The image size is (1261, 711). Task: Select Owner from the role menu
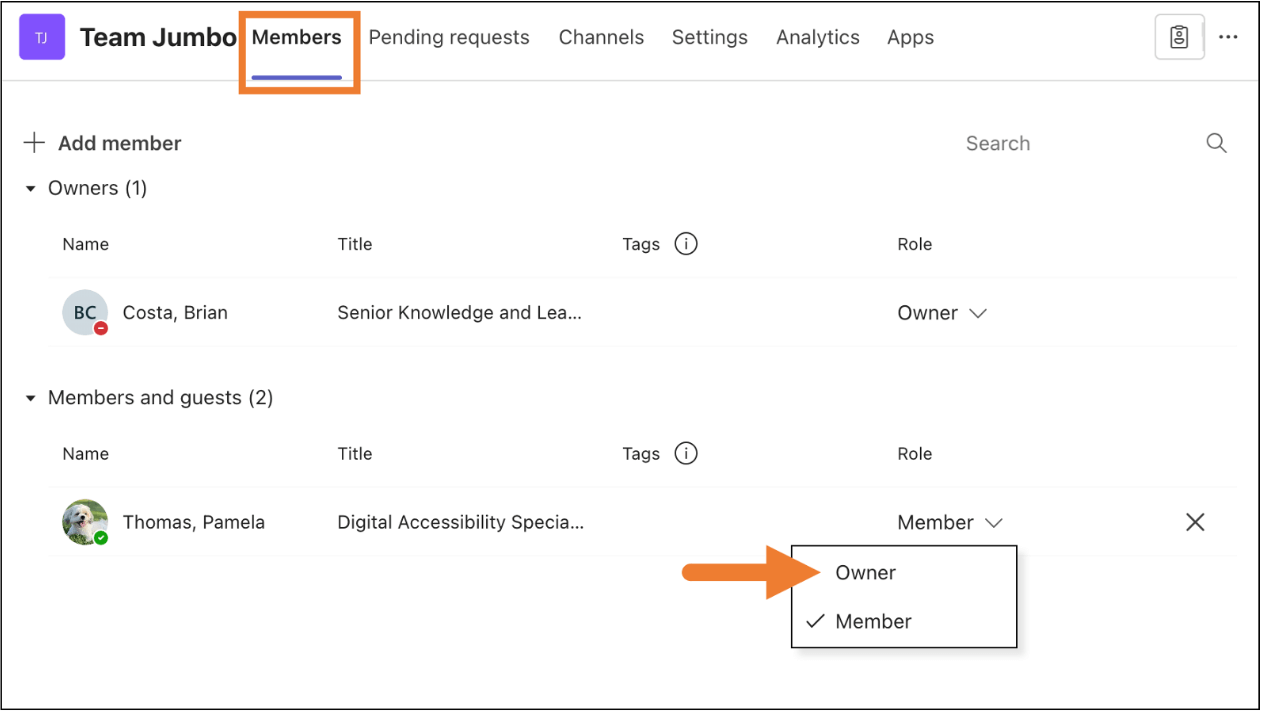tap(866, 573)
